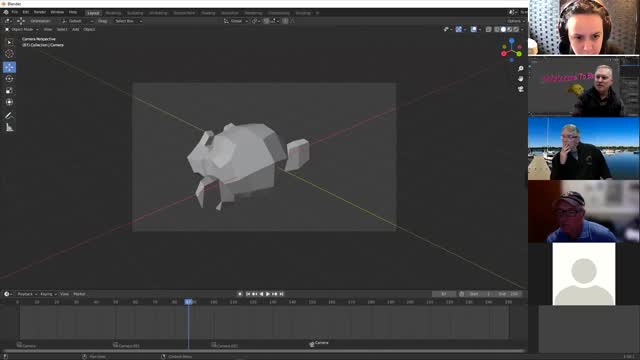Toggle the timeline preview range clock icon
The width and height of the screenshot is (640, 360).
tap(462, 294)
